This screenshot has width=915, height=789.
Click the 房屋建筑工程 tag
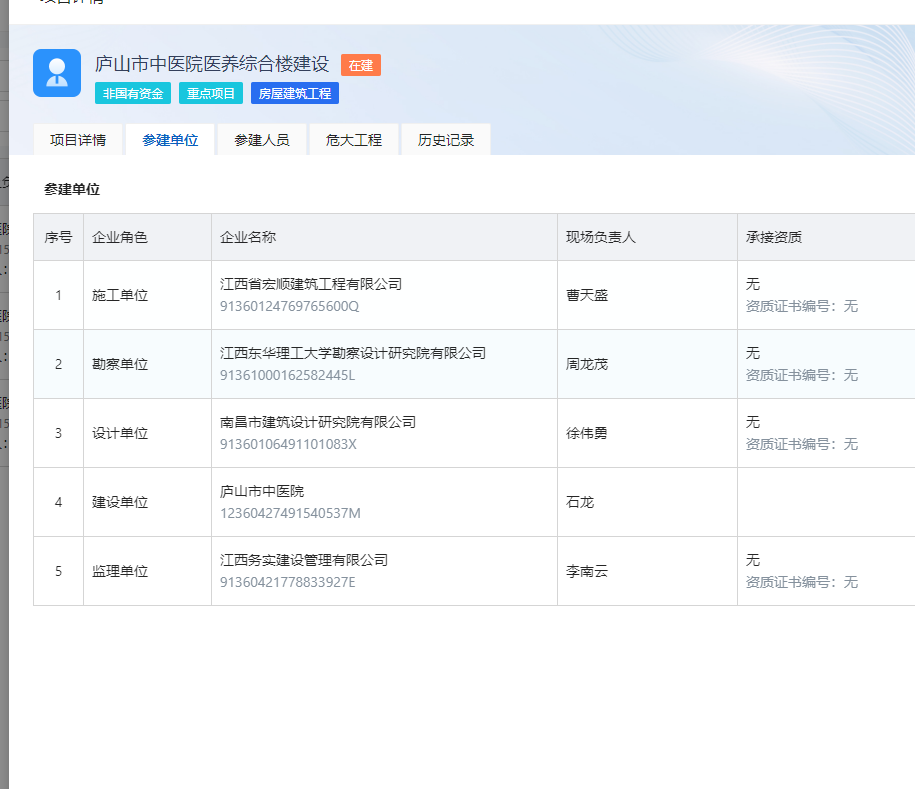[x=294, y=94]
